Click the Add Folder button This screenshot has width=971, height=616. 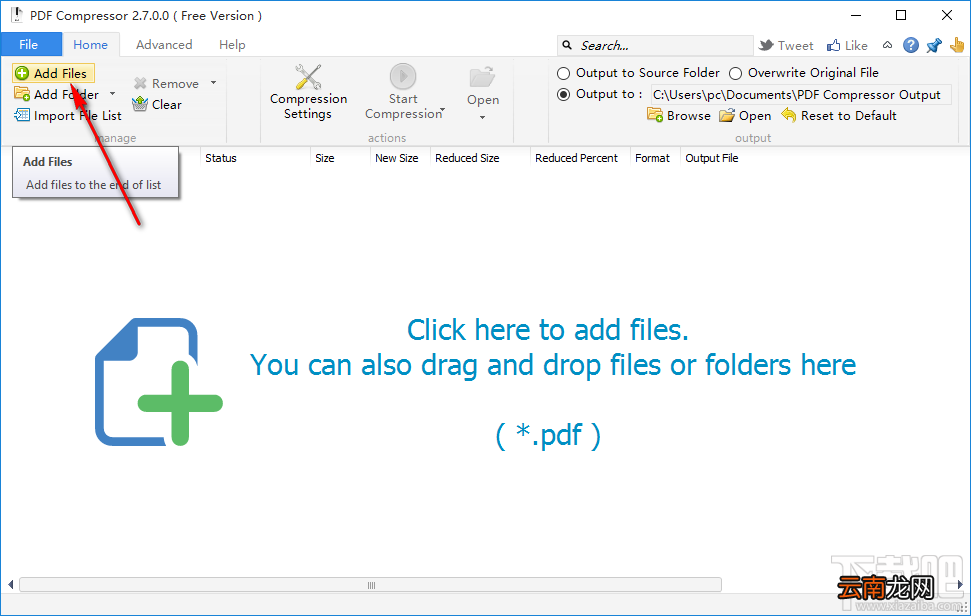click(57, 94)
